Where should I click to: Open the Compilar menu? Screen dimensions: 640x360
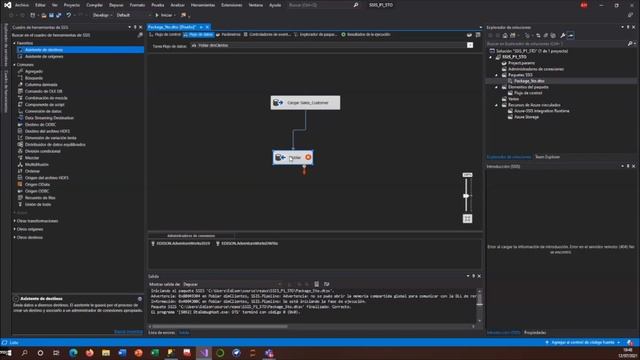pos(94,5)
